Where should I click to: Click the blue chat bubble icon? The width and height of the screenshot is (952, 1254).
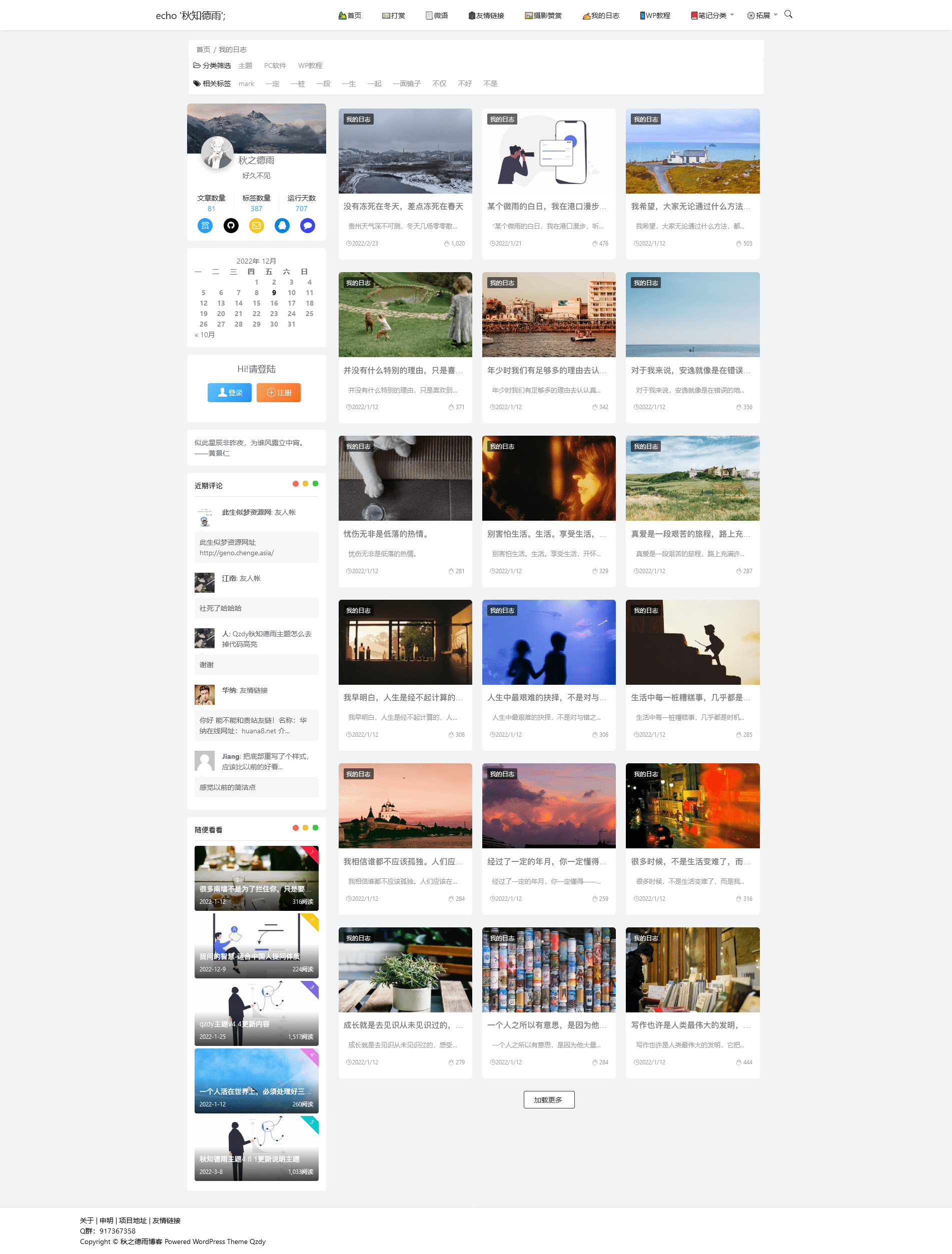click(307, 226)
